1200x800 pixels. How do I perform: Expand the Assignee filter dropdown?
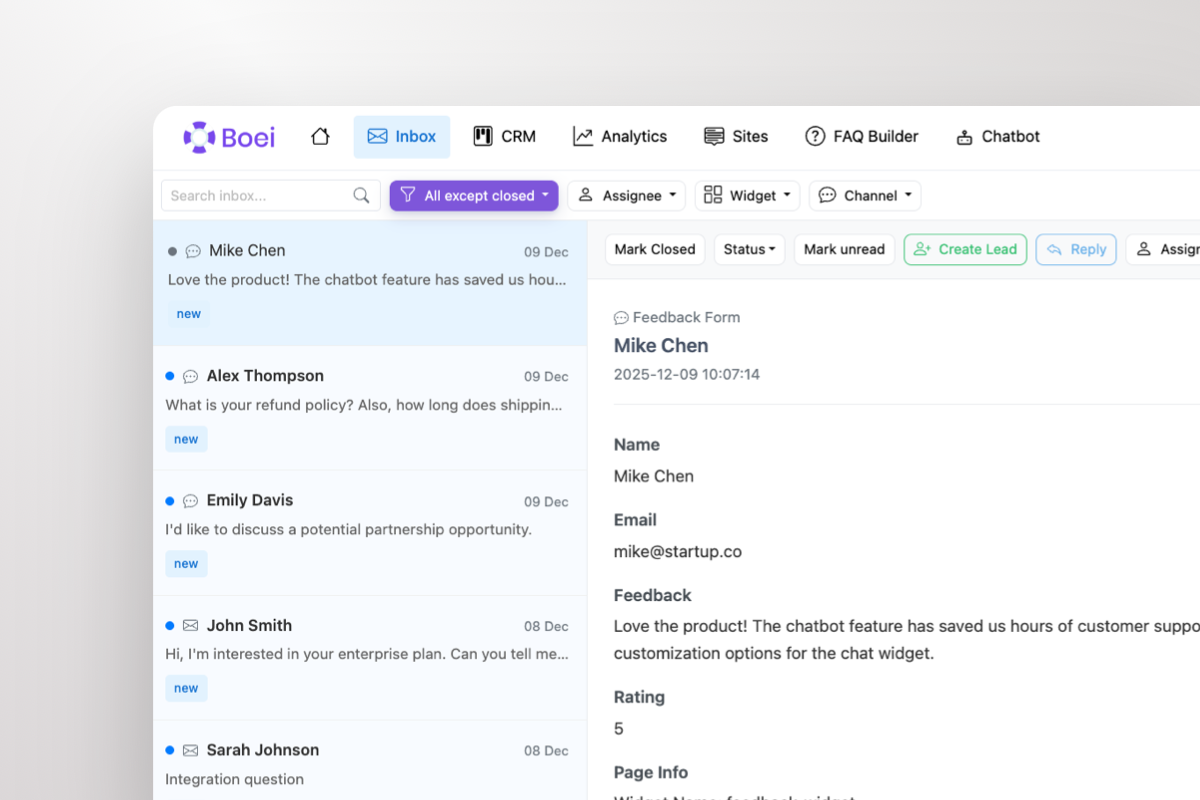626,195
